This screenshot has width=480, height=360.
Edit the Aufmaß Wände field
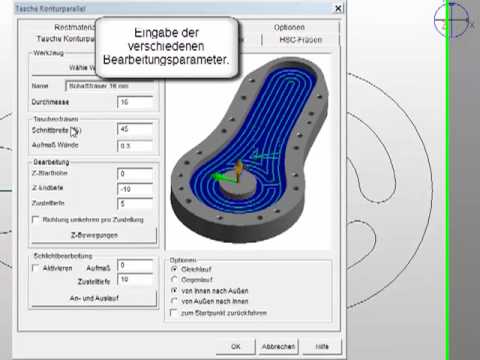click(x=135, y=146)
